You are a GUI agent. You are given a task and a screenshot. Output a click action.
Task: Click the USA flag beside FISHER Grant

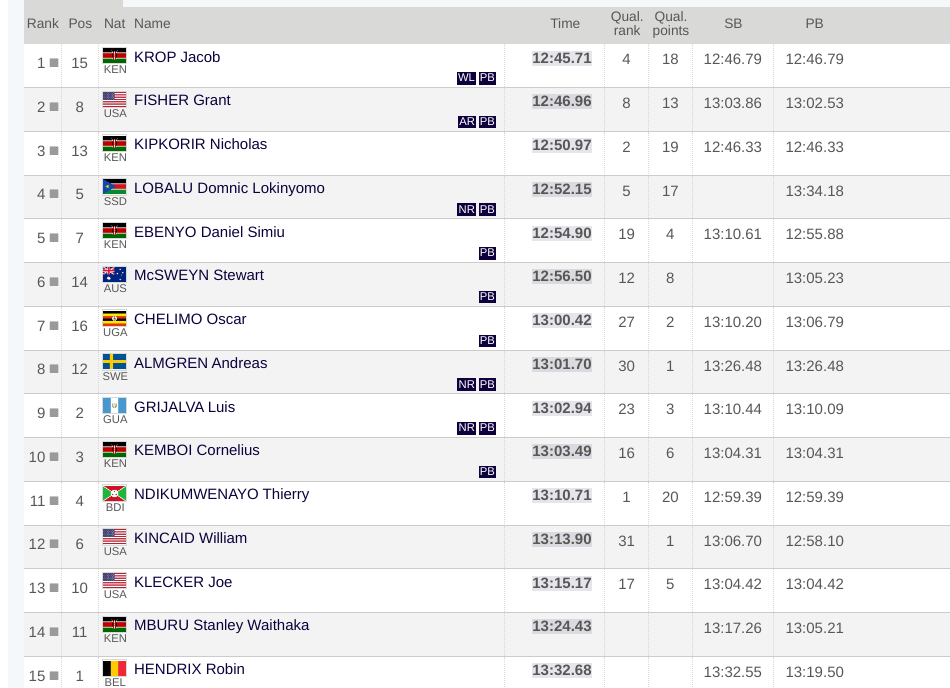[x=115, y=99]
